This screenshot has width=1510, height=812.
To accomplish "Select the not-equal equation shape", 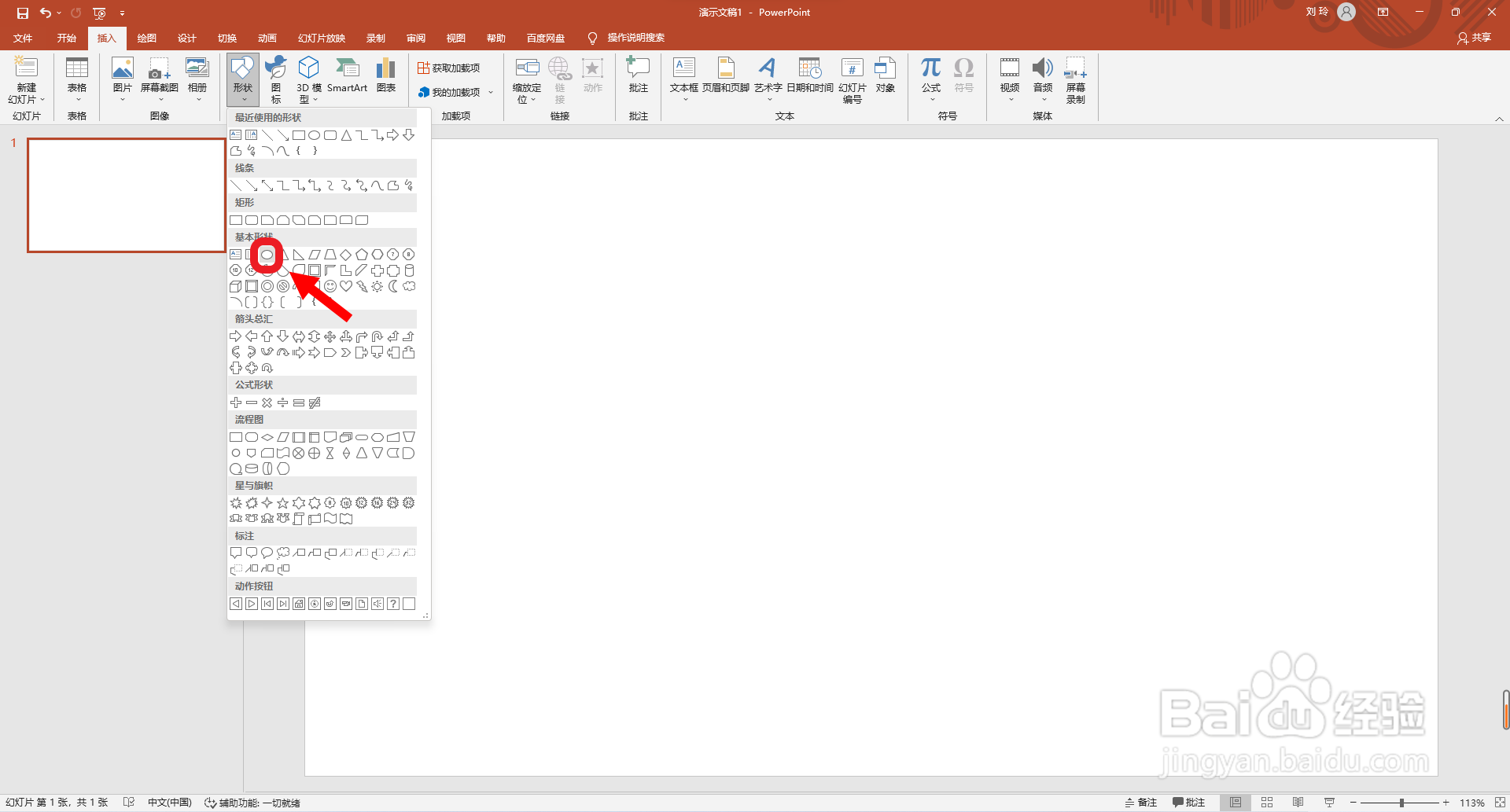I will tap(315, 402).
